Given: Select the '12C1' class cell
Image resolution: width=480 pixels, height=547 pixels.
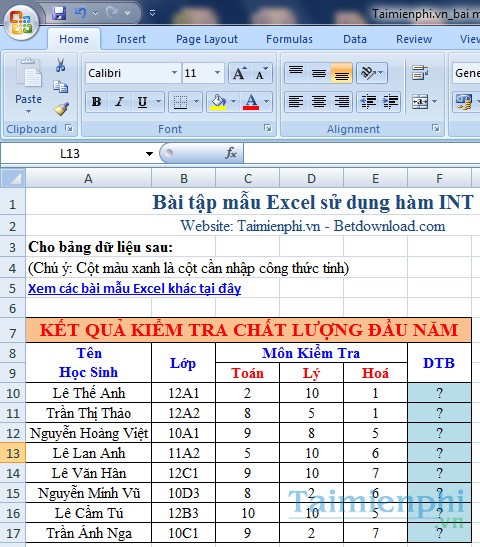Looking at the screenshot, I should [x=183, y=473].
